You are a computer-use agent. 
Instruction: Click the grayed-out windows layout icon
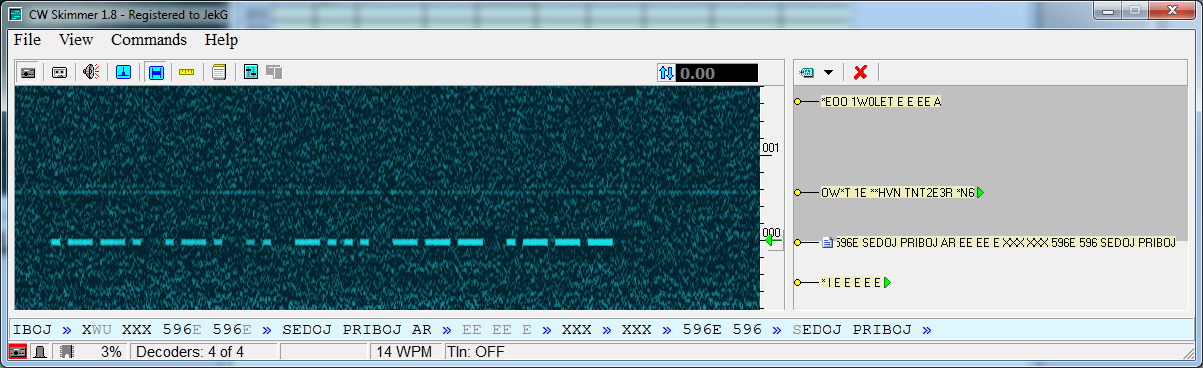(274, 72)
